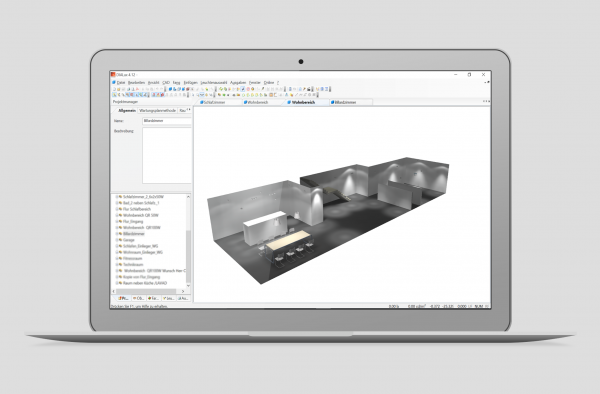The height and width of the screenshot is (394, 600).
Task: Select Billardzimmer in the project tree
Action: point(134,234)
